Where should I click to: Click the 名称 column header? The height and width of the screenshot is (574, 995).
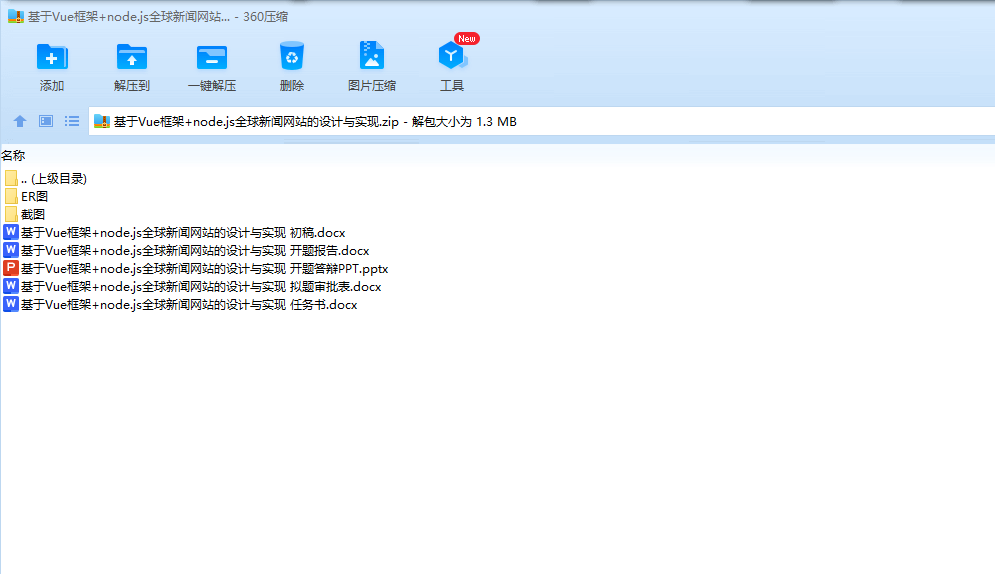click(13, 155)
